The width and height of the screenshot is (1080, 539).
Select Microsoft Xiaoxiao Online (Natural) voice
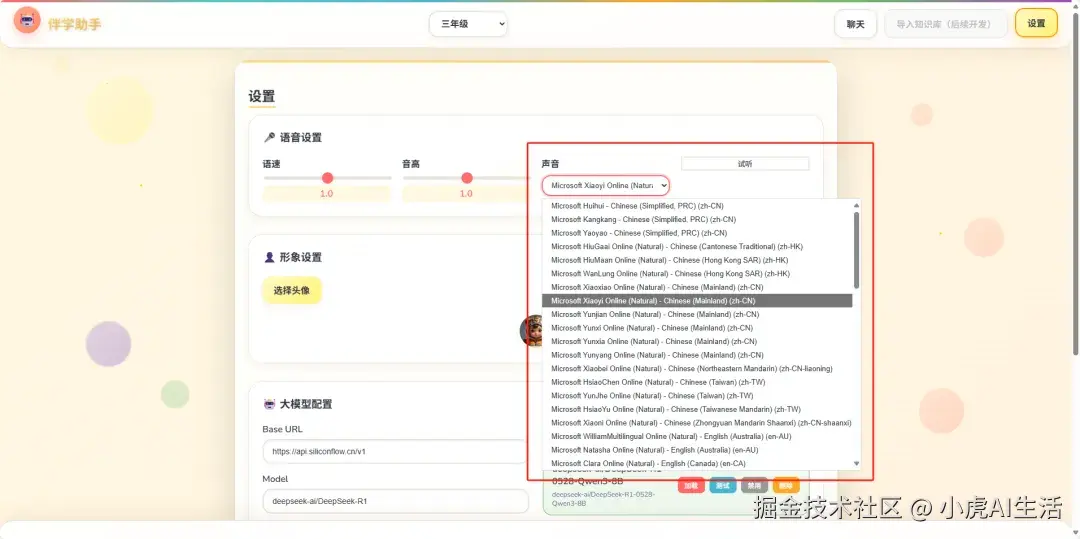[697, 287]
